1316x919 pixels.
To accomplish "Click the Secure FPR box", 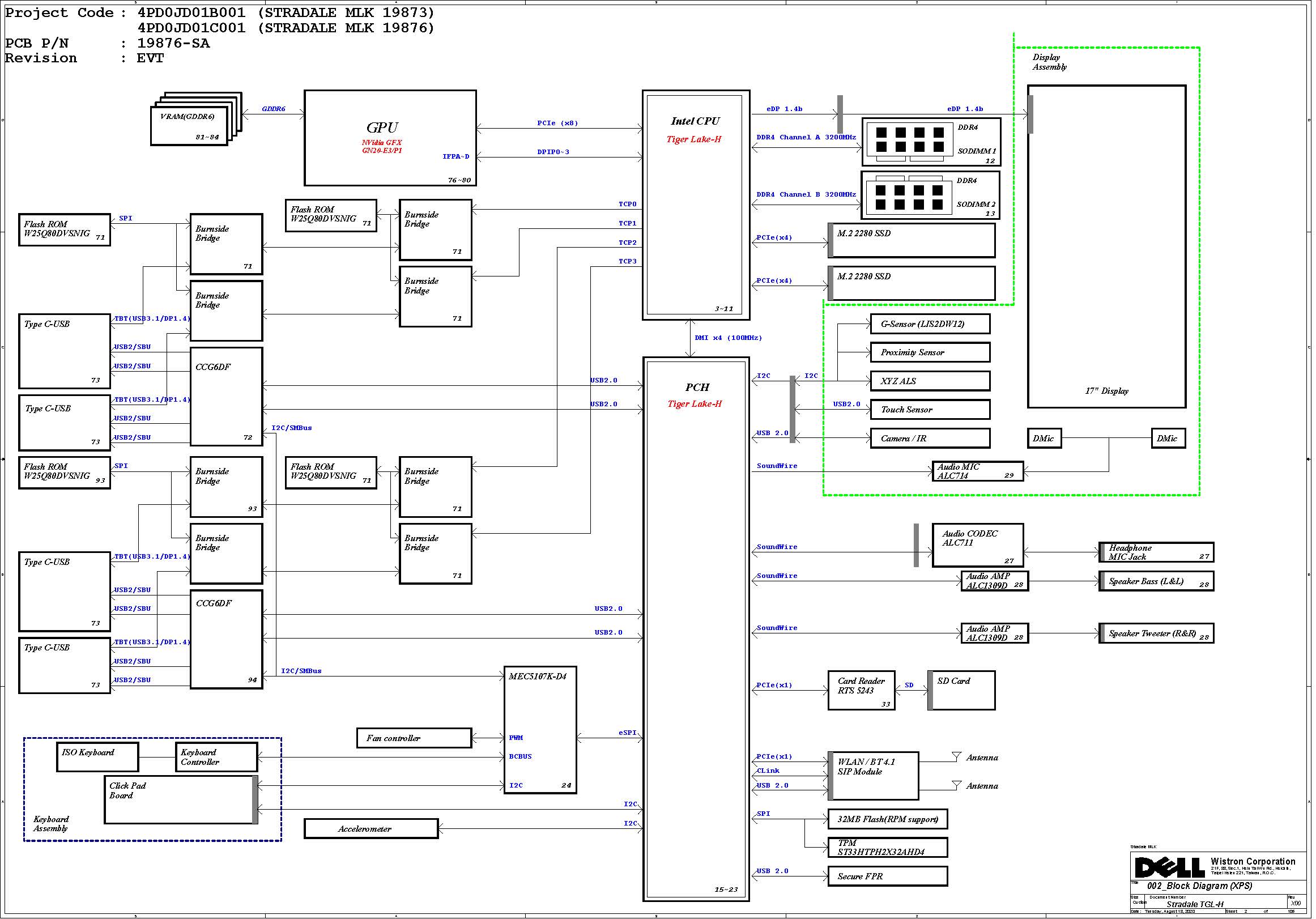I will [x=889, y=877].
